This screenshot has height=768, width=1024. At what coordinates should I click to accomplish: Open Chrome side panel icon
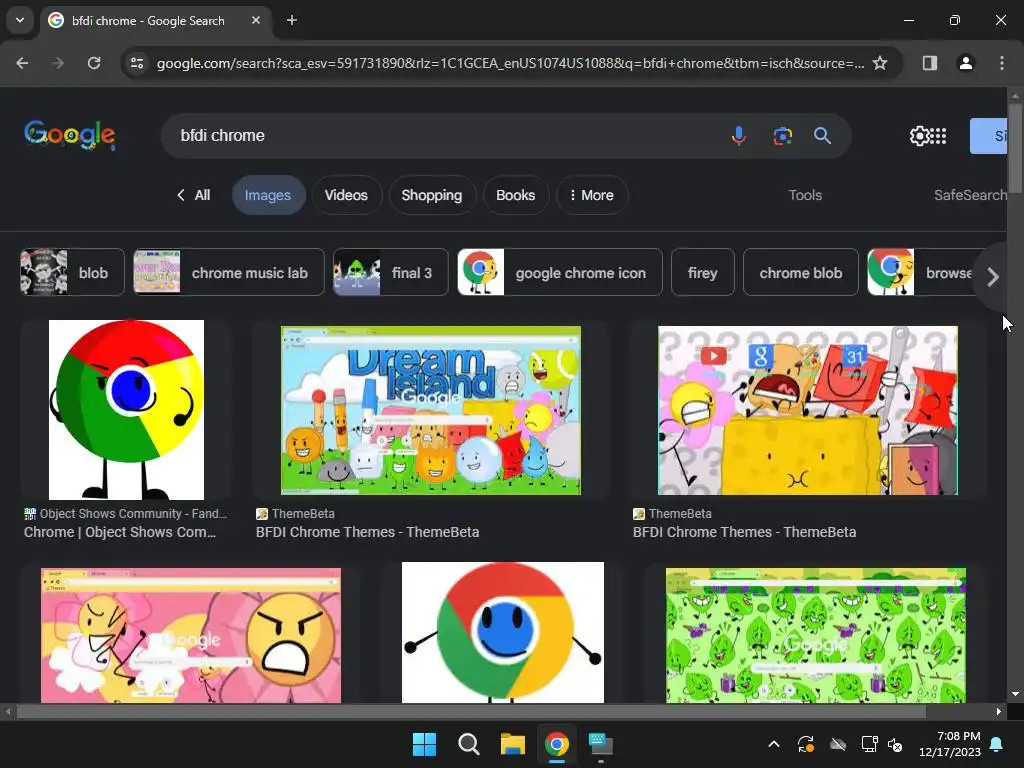[x=930, y=63]
